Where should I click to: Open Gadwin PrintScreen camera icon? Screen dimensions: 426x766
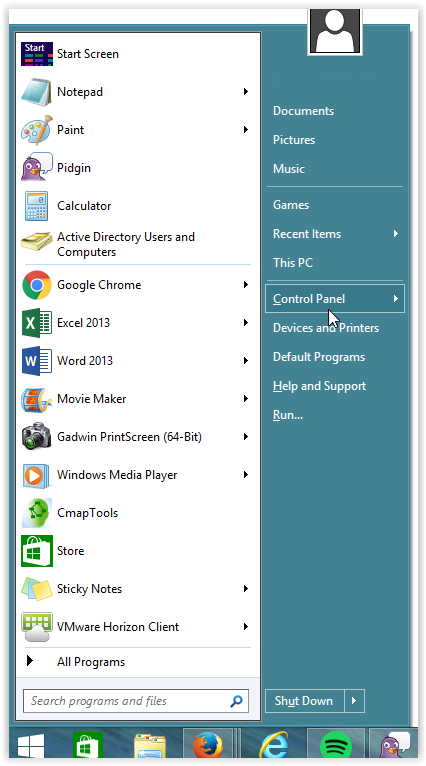pyautogui.click(x=37, y=437)
